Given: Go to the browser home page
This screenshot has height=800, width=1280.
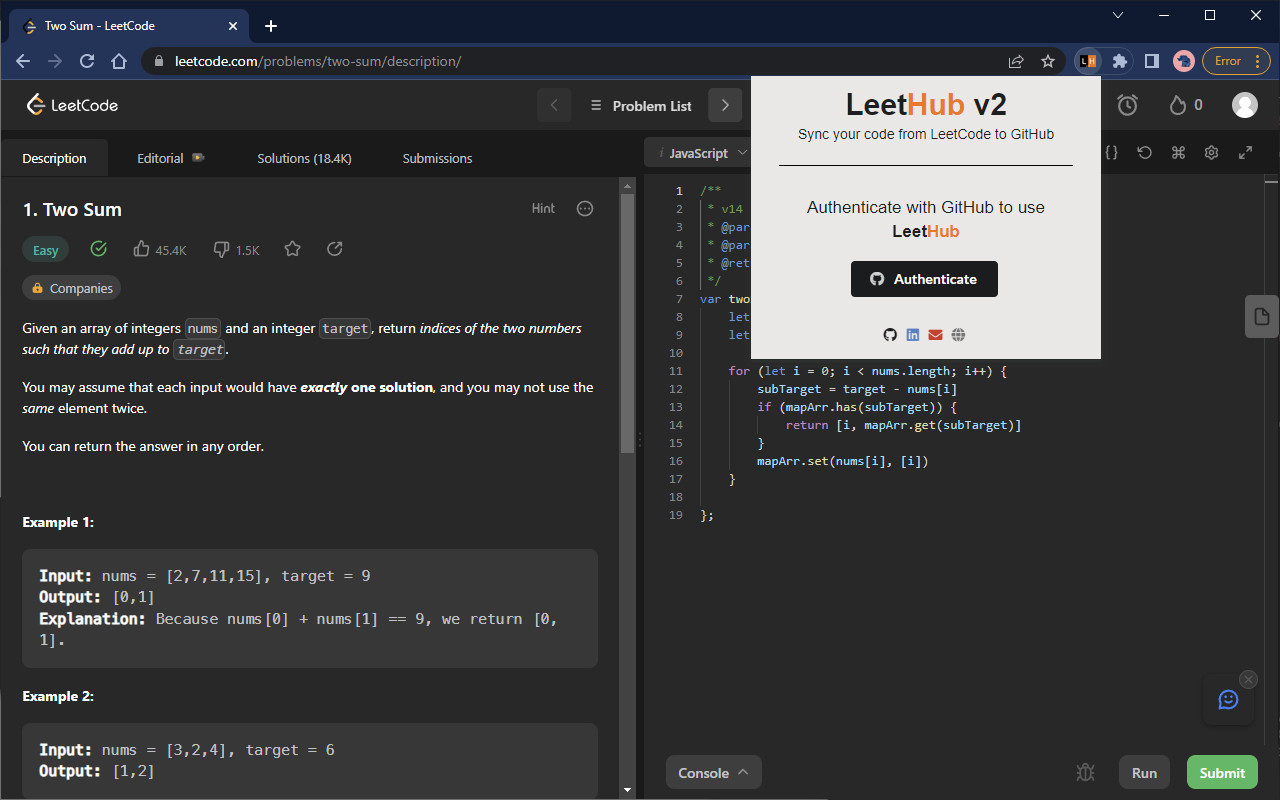Looking at the screenshot, I should 119,61.
